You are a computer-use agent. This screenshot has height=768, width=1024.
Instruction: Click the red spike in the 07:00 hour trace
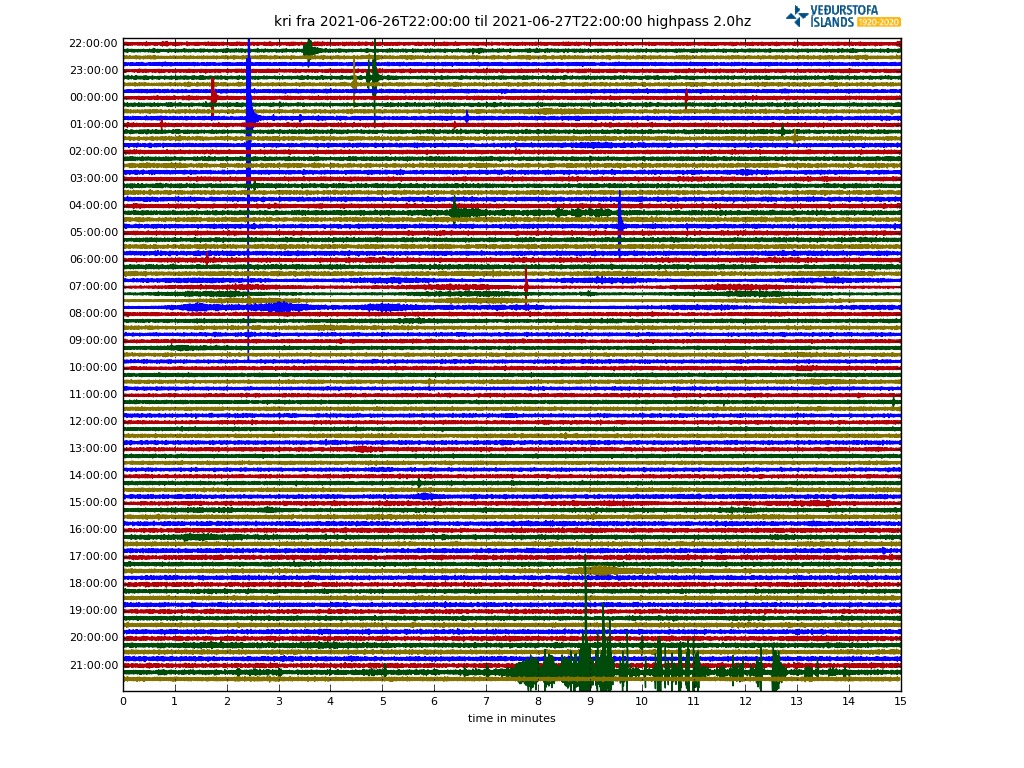526,286
